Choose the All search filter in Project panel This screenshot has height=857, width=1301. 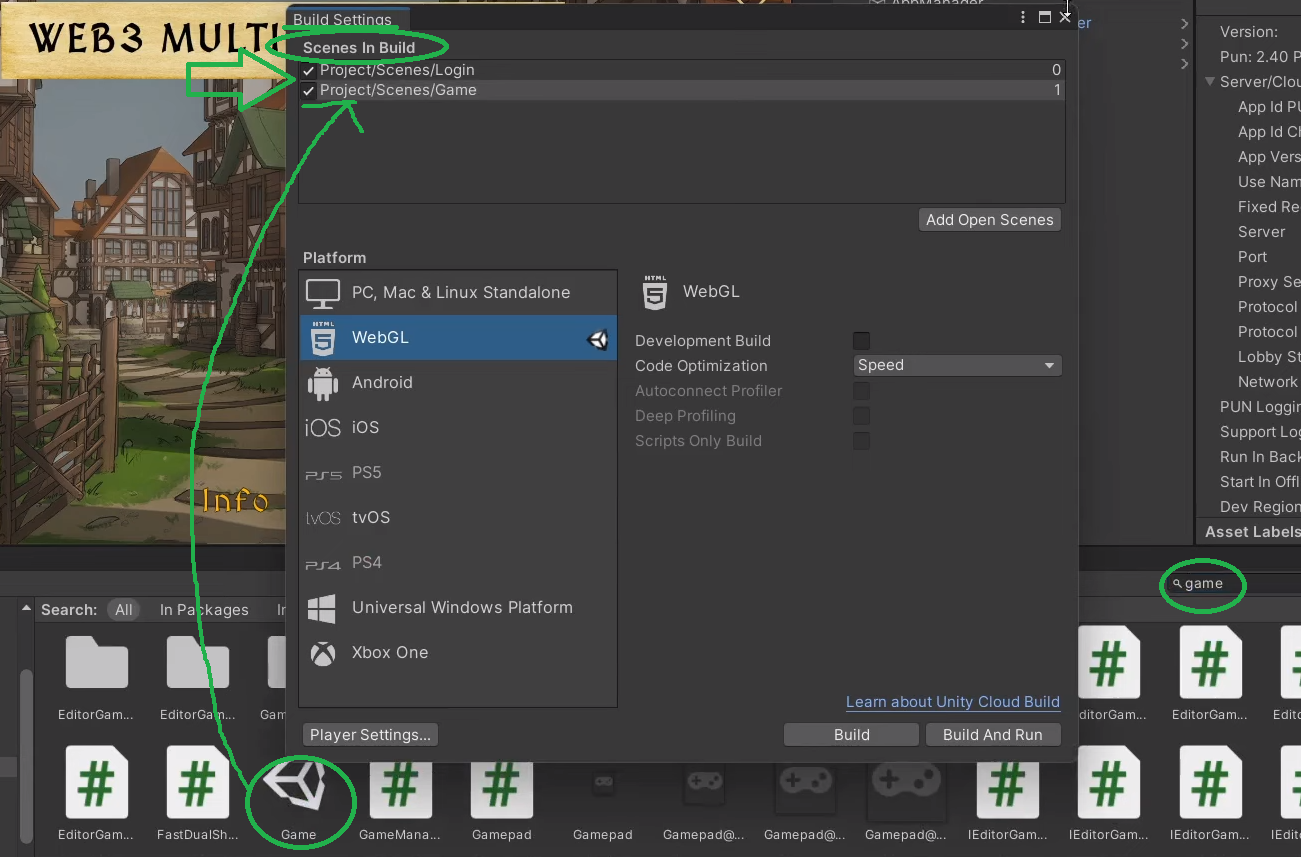124,610
